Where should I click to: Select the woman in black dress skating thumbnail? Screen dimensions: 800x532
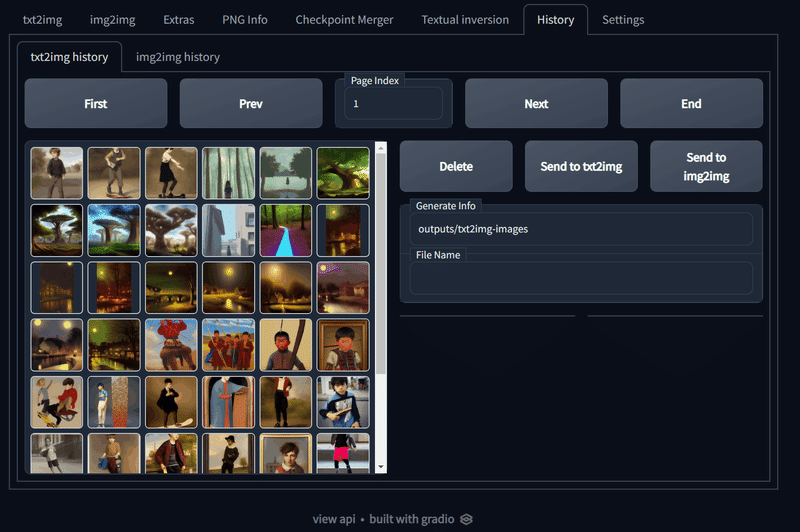(x=171, y=173)
